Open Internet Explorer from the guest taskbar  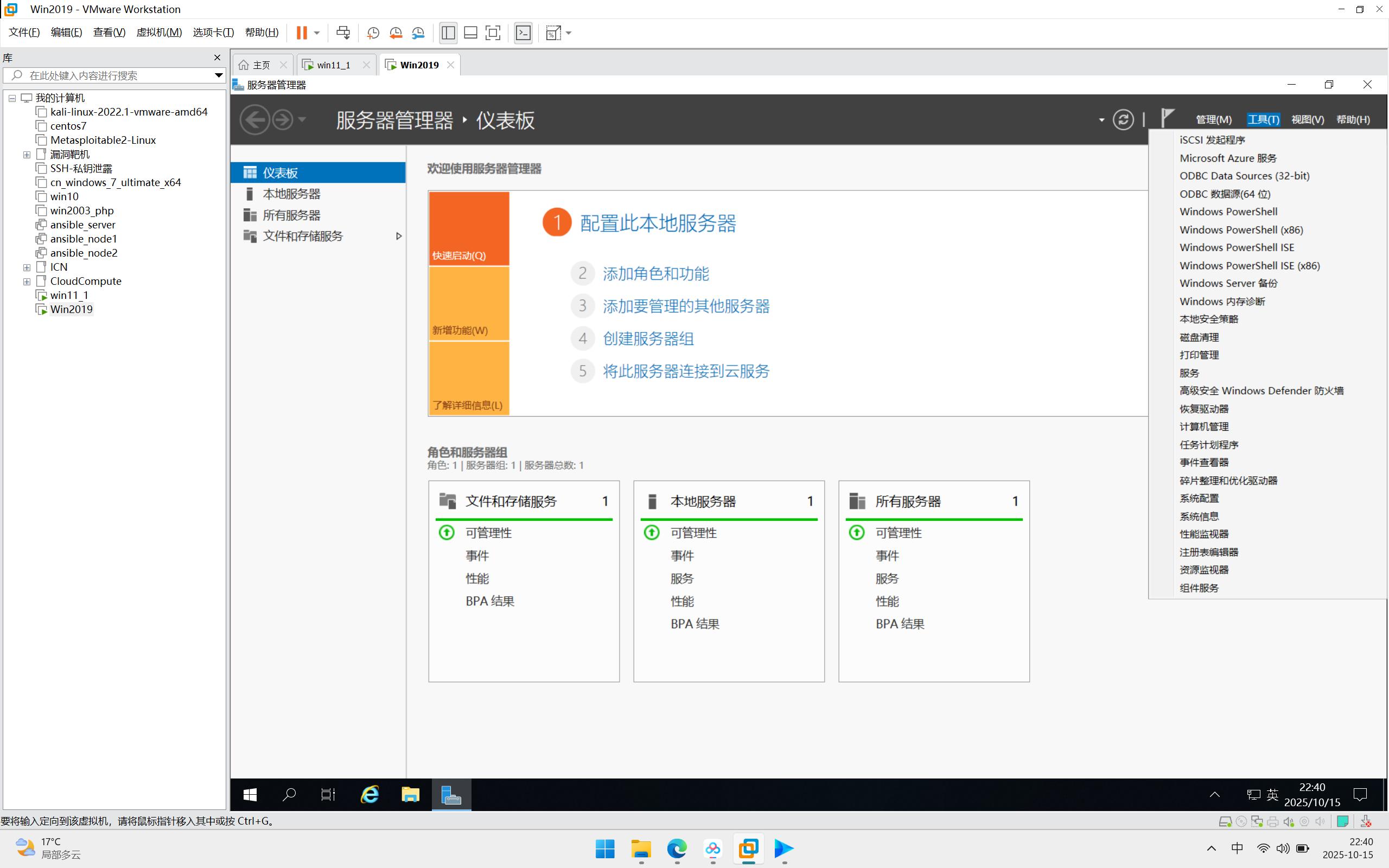(x=369, y=795)
